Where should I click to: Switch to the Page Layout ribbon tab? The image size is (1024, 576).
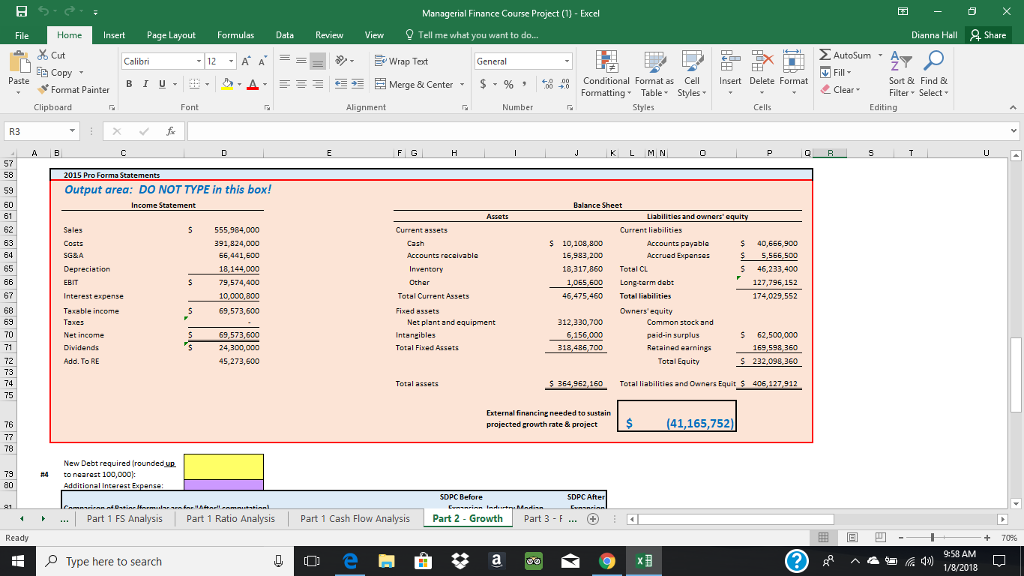[x=171, y=35]
